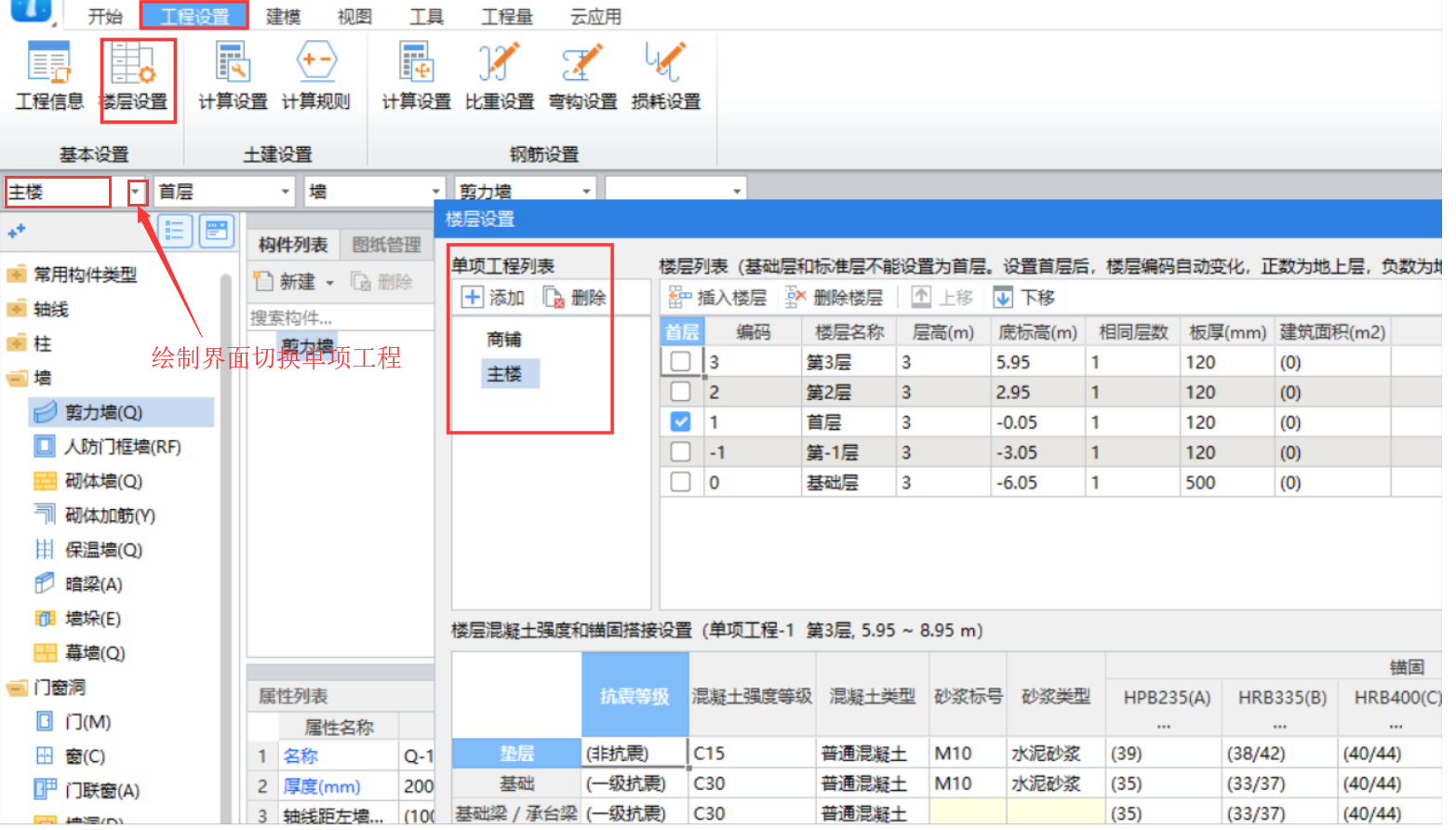Screen dimensions: 1456x830
Task: Open the 首层 floor dropdown
Action: [x=287, y=194]
